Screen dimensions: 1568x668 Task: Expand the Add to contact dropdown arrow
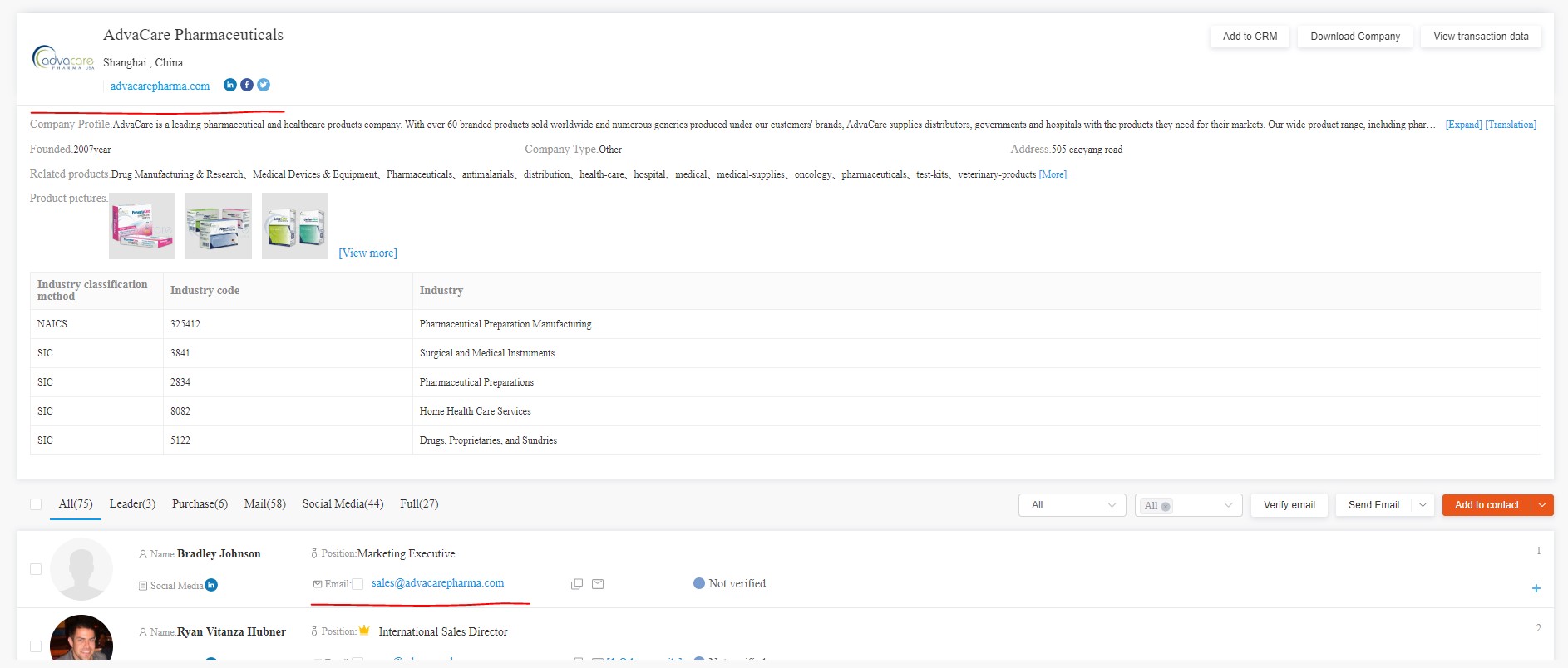tap(1543, 505)
